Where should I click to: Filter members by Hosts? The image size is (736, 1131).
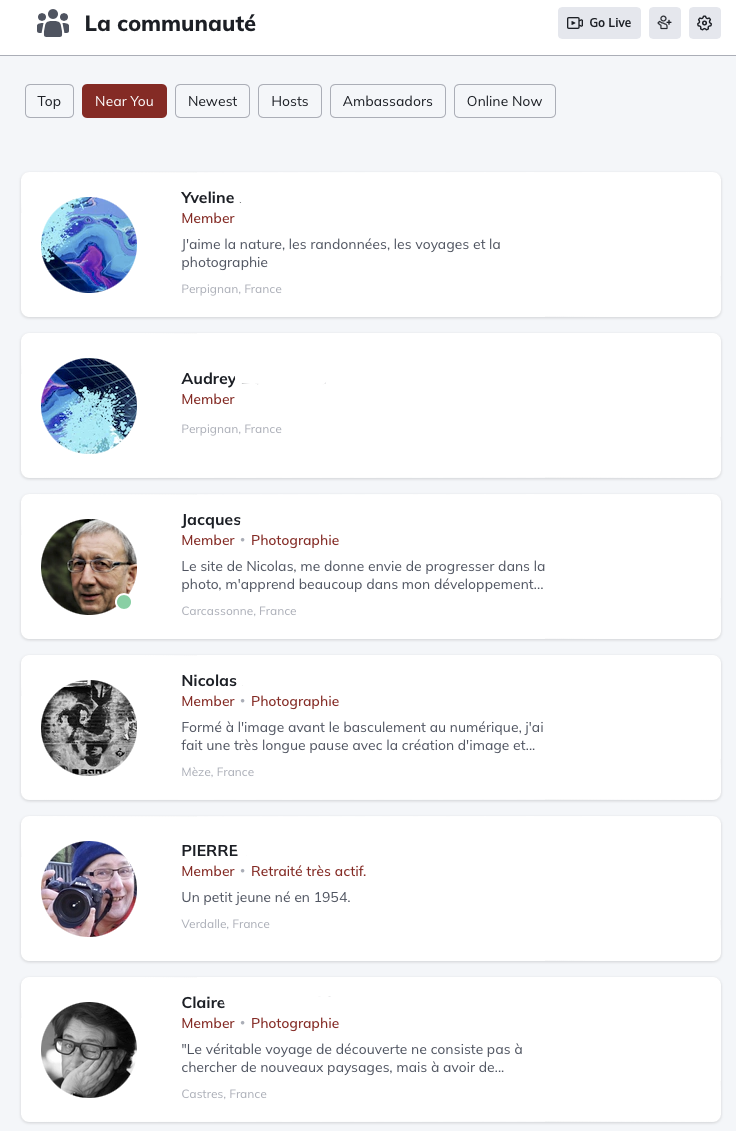tap(290, 101)
